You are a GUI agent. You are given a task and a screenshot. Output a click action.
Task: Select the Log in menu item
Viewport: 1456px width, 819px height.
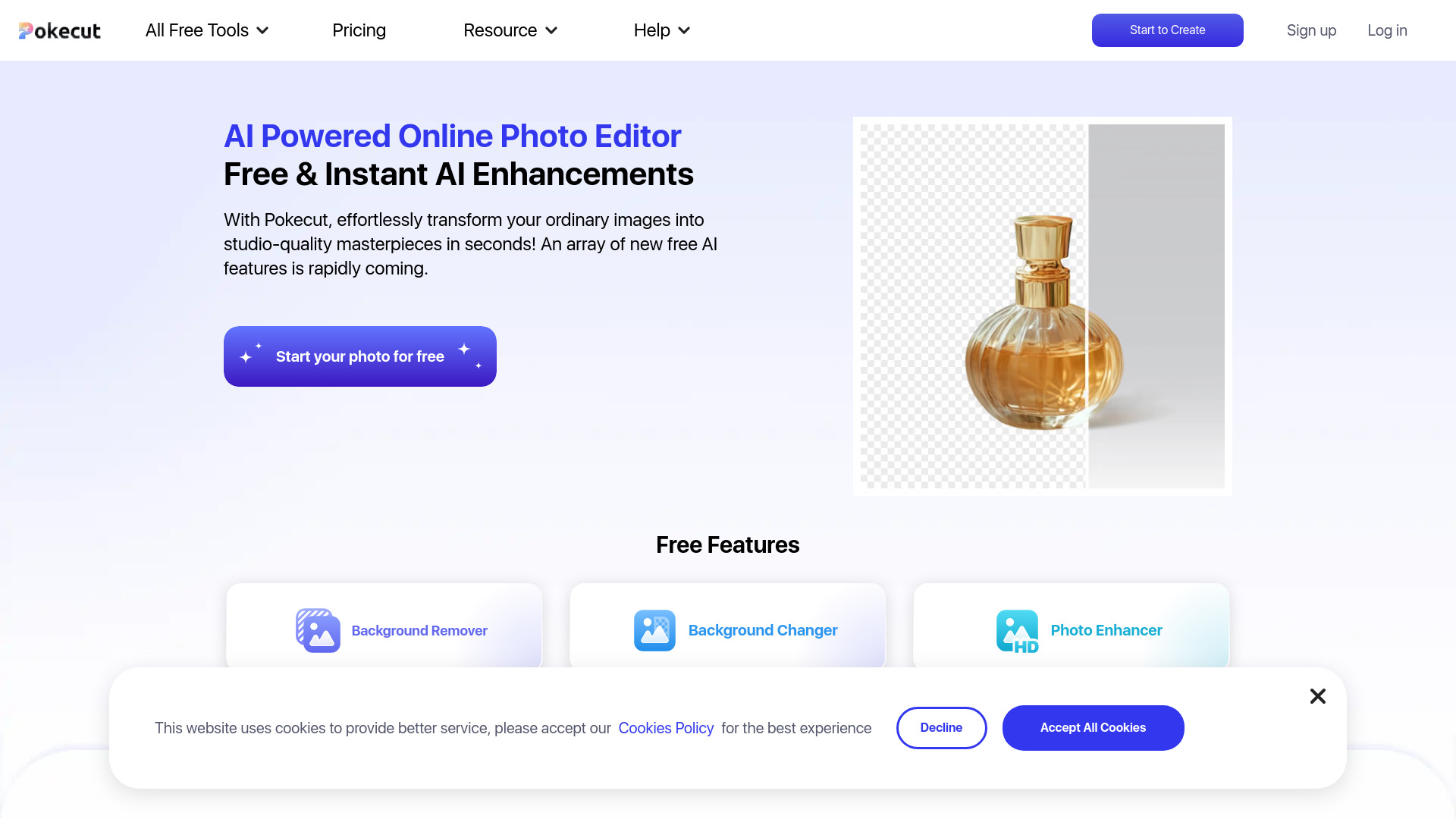[1387, 29]
